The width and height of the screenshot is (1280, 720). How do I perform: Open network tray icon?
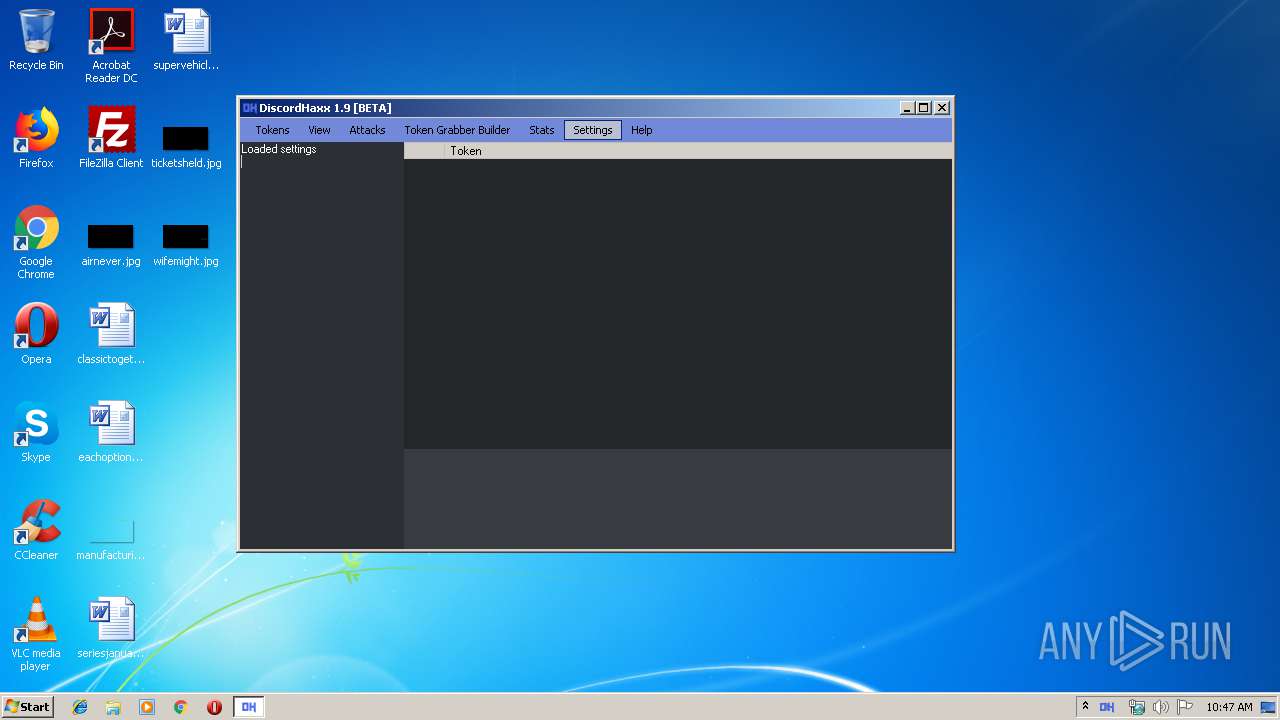pos(1136,707)
